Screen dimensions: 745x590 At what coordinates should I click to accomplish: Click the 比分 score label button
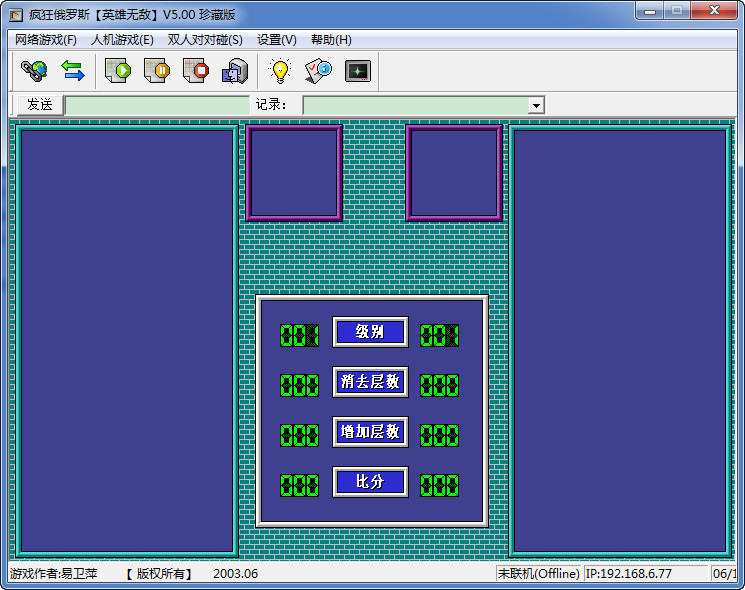pos(370,482)
